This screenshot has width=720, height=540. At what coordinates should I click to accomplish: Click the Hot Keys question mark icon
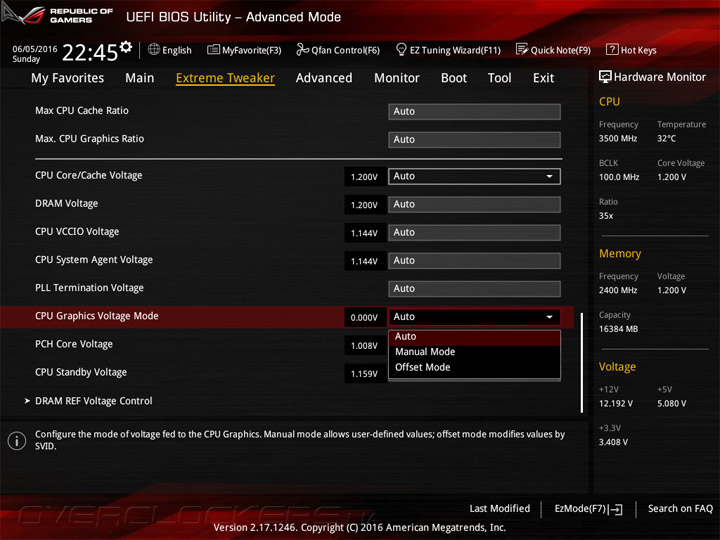pyautogui.click(x=612, y=49)
